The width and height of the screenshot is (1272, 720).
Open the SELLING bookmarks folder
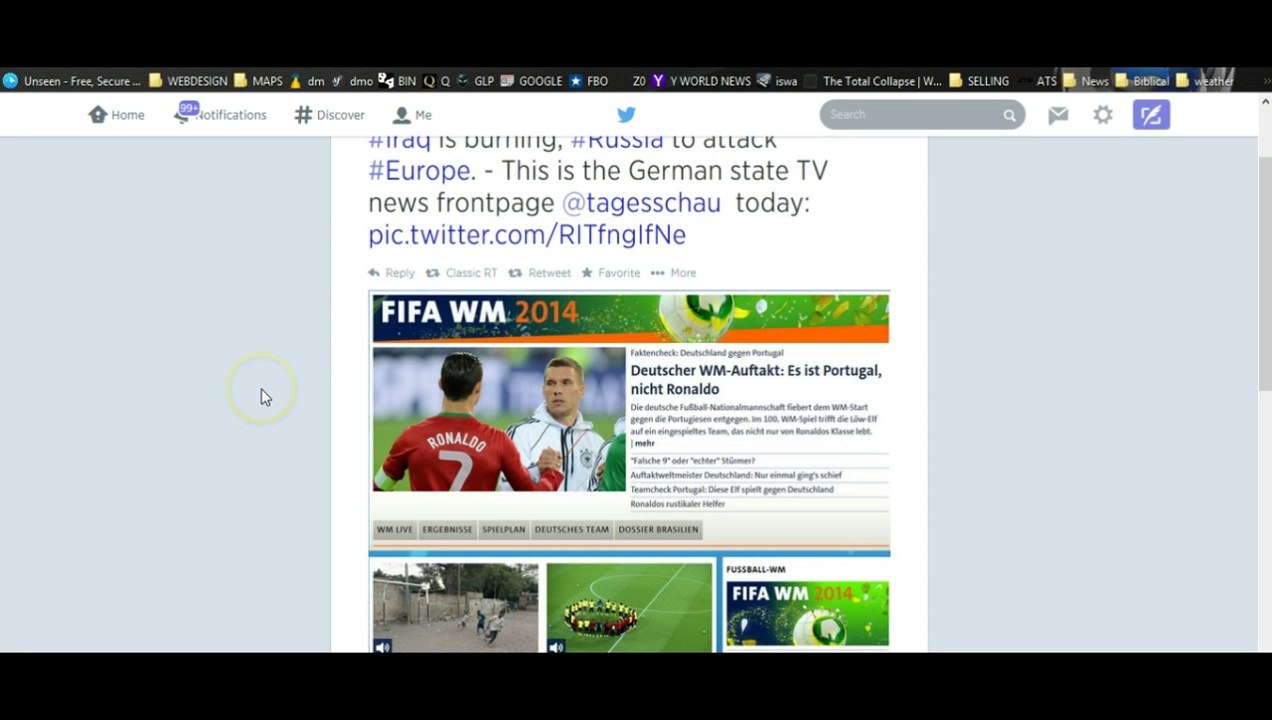pos(979,81)
